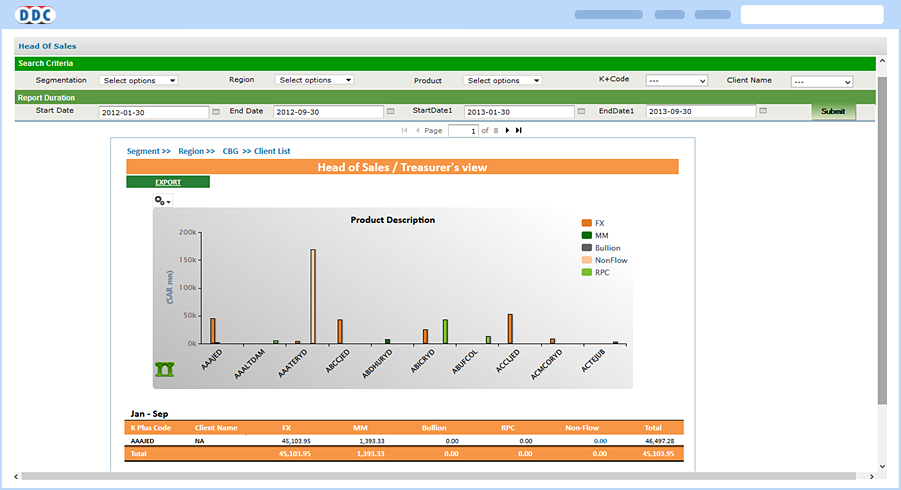Click the DDC logo

coord(36,14)
